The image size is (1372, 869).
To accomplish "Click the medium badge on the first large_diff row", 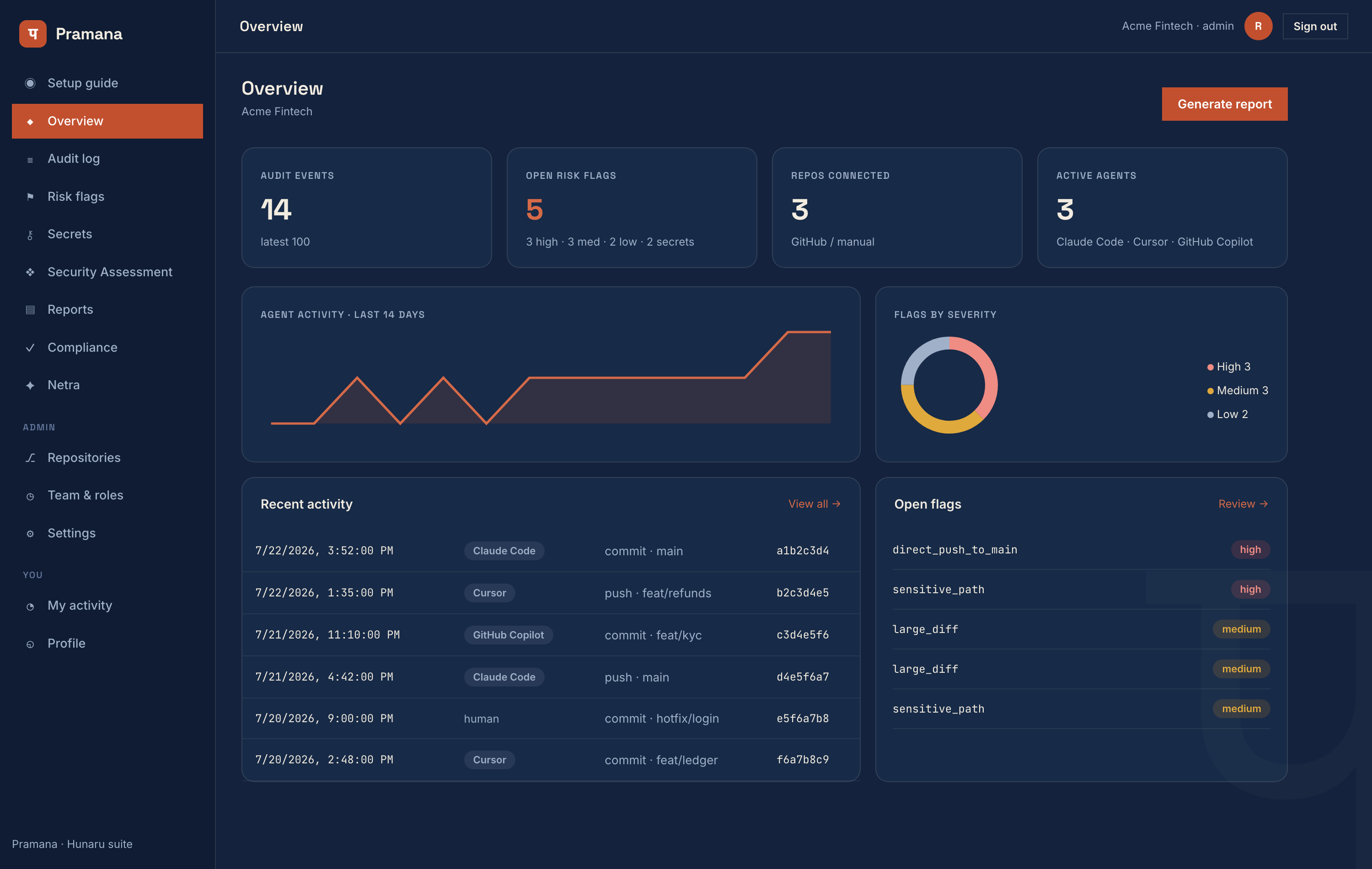I will (x=1241, y=629).
